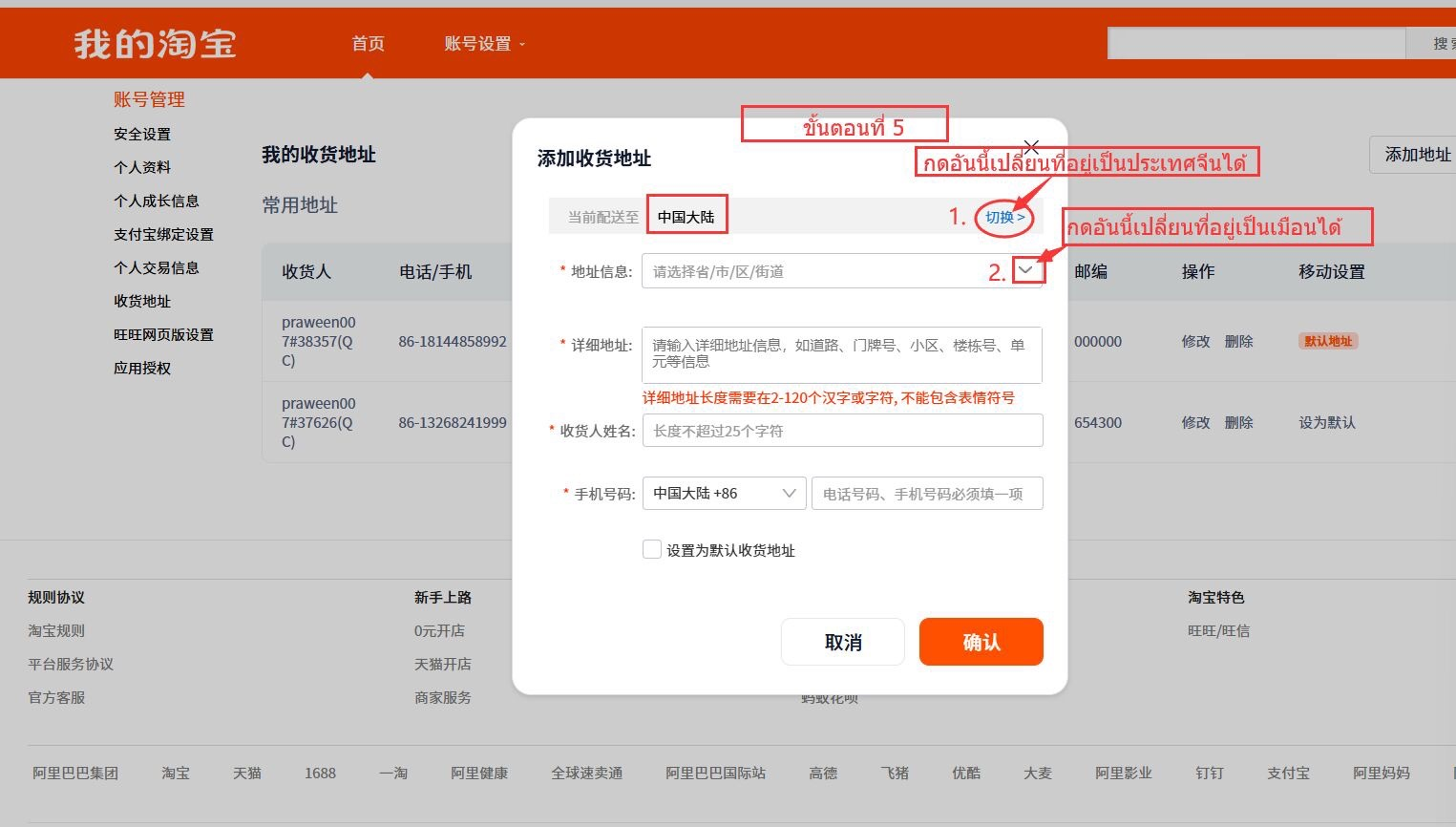Click the 优酷 bottom link

pyautogui.click(x=966, y=774)
